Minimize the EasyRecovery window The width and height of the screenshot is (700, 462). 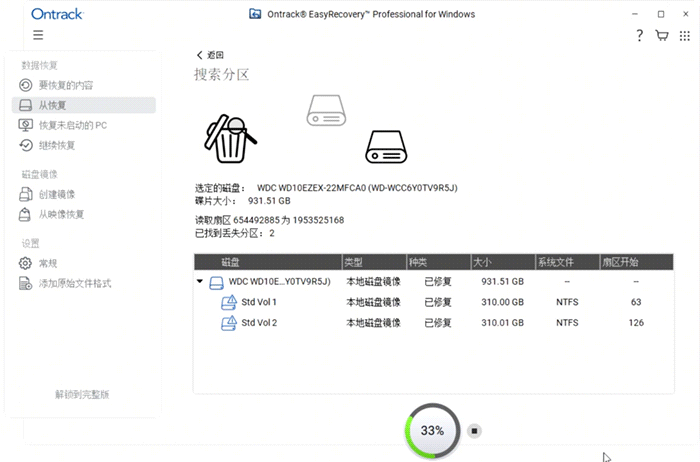634,14
